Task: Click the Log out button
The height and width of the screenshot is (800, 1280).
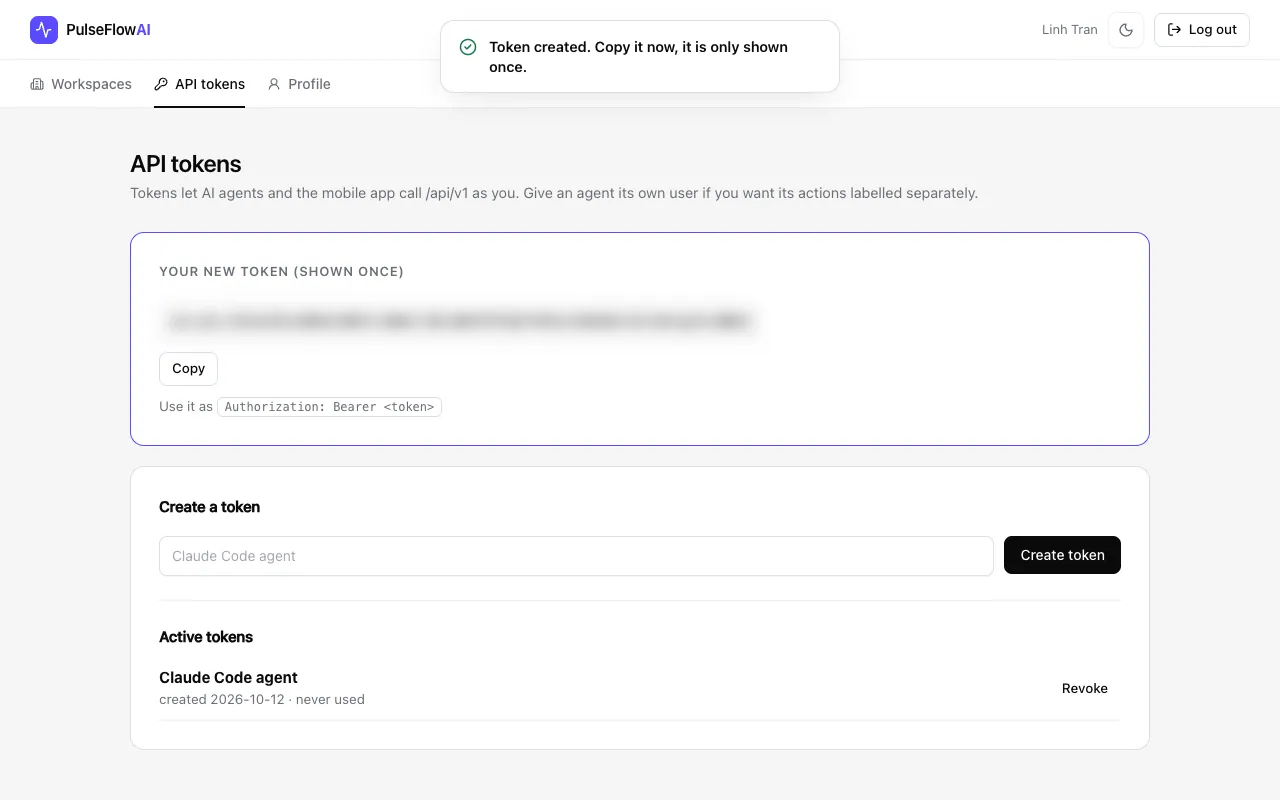Action: (x=1202, y=30)
